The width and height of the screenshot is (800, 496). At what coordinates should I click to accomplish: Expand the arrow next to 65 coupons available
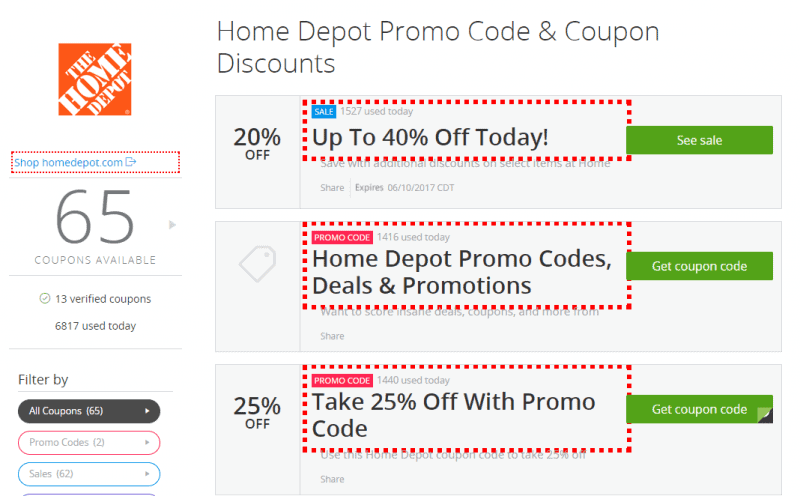(x=172, y=225)
